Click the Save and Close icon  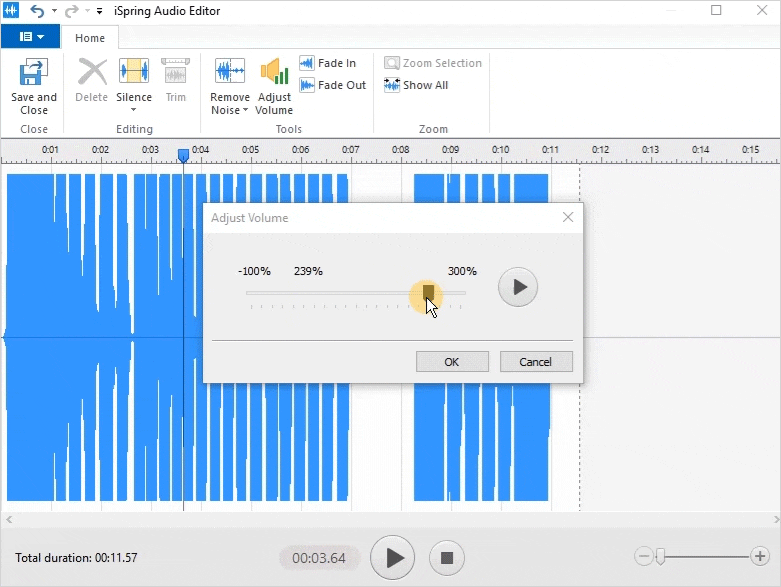pos(33,72)
